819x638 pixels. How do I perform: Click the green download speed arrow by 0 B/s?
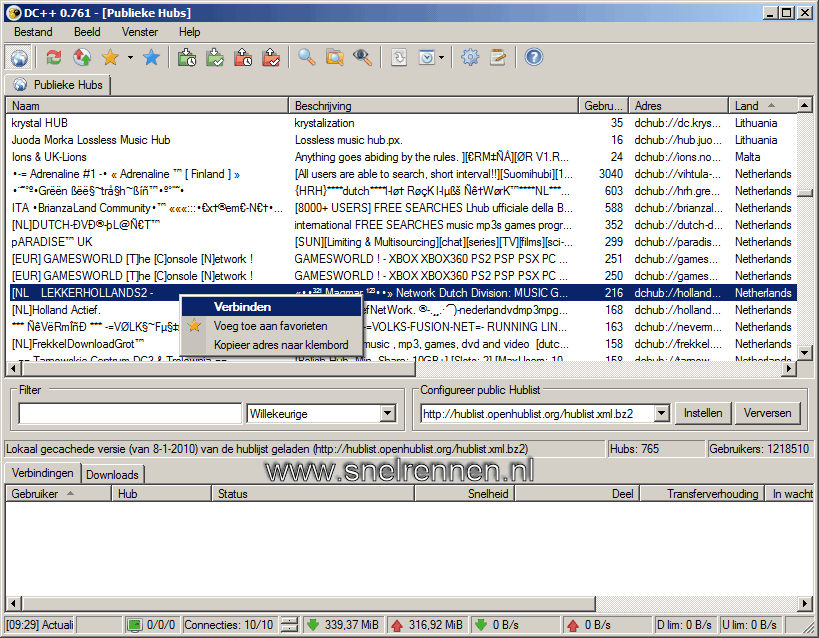point(481,625)
